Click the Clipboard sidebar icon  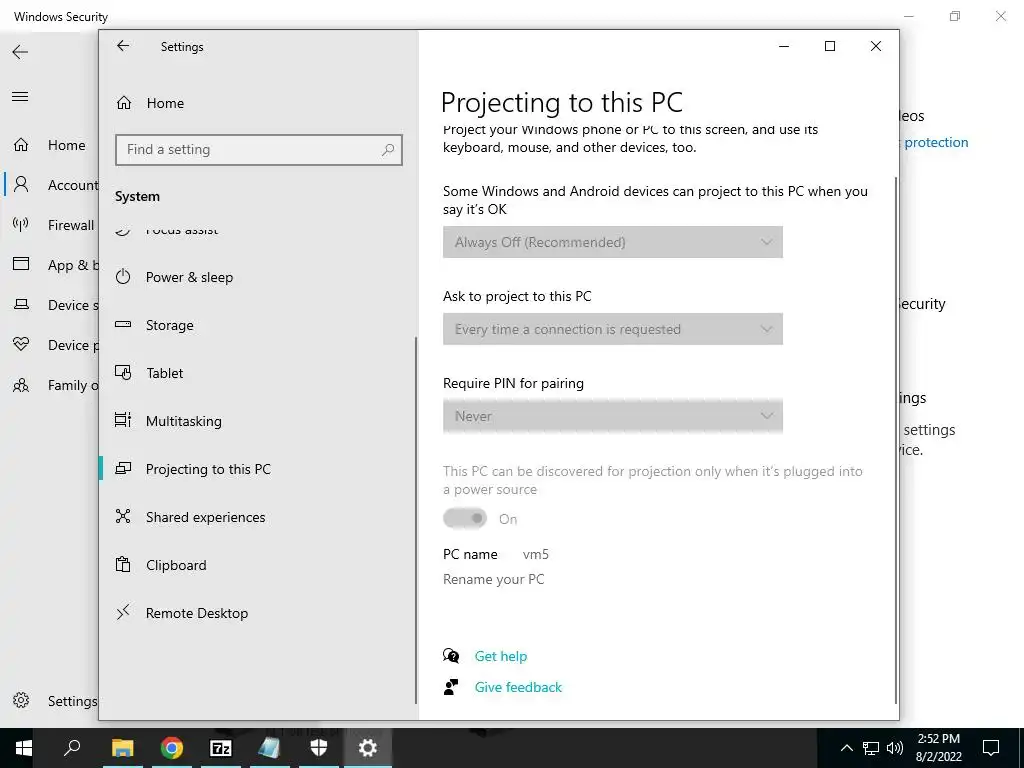tap(123, 564)
